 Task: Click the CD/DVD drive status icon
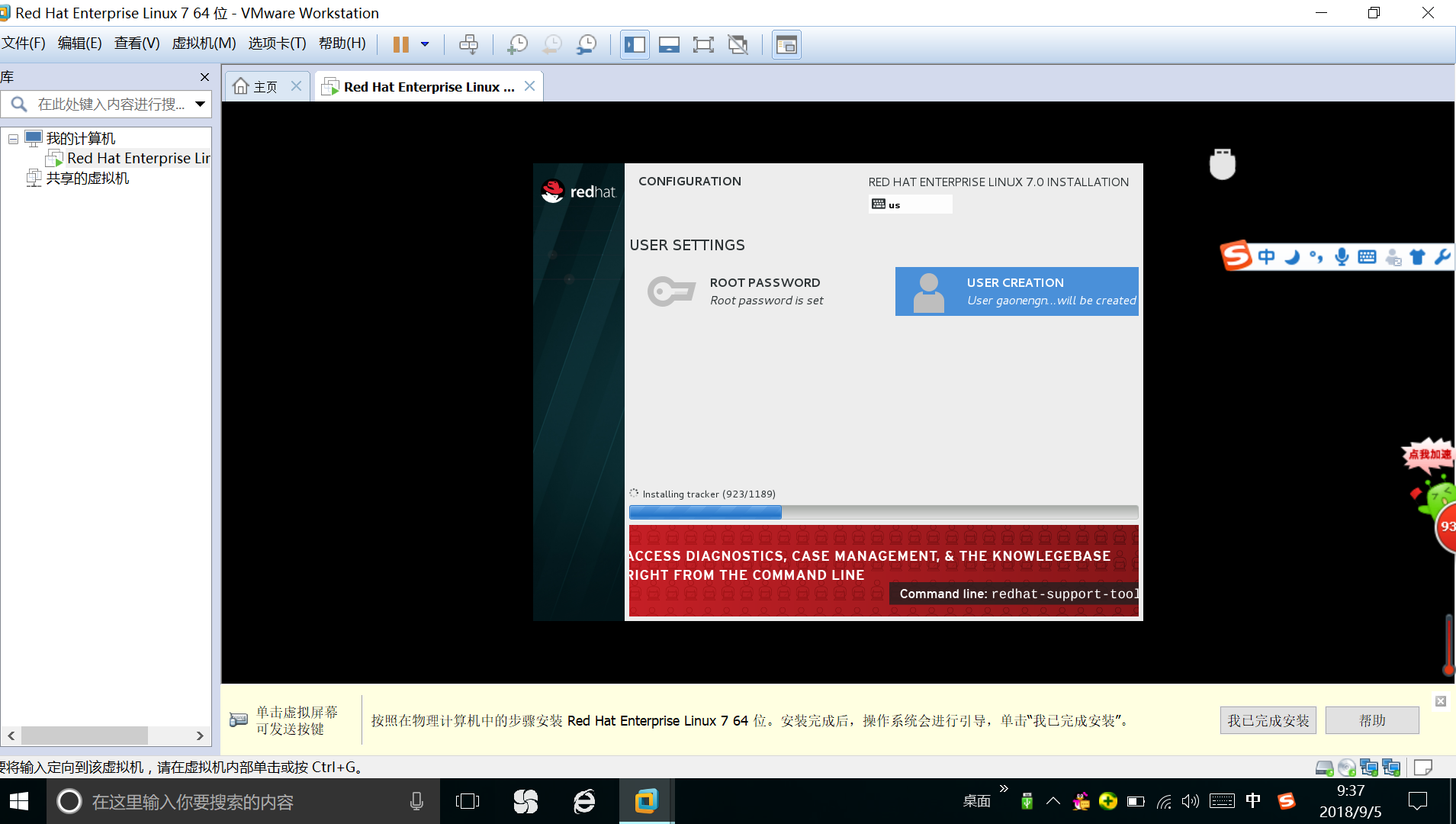(x=1347, y=768)
